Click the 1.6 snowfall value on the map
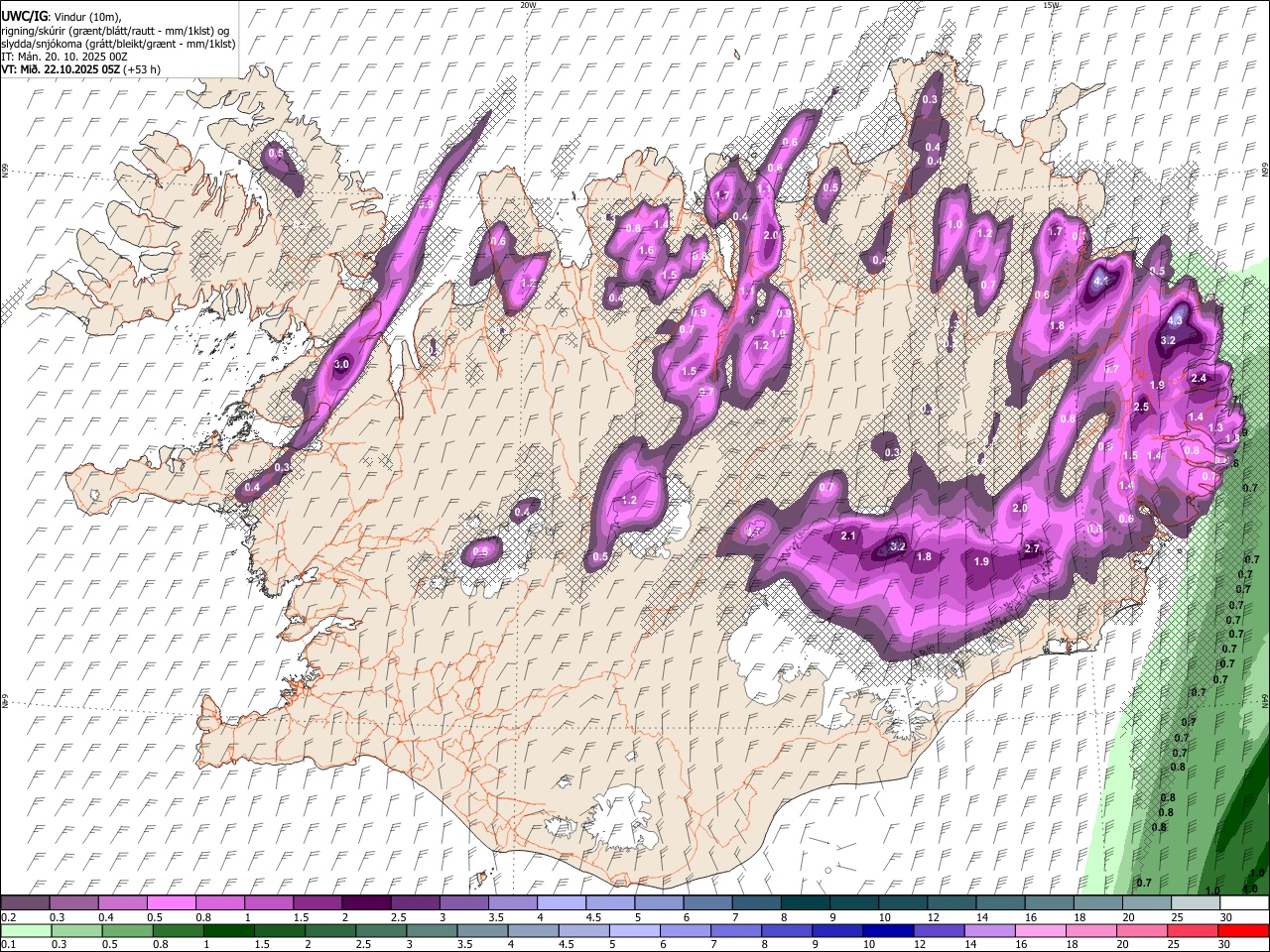The image size is (1270, 952). point(645,251)
